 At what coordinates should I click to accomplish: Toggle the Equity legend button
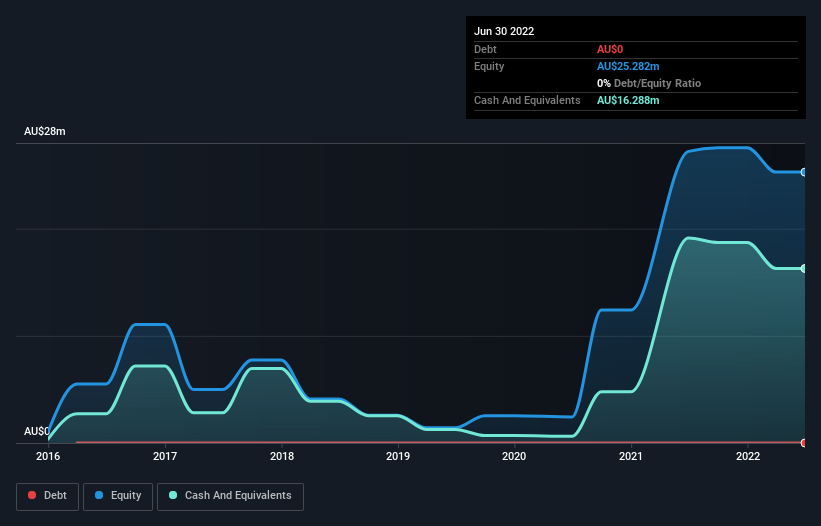[x=118, y=497]
